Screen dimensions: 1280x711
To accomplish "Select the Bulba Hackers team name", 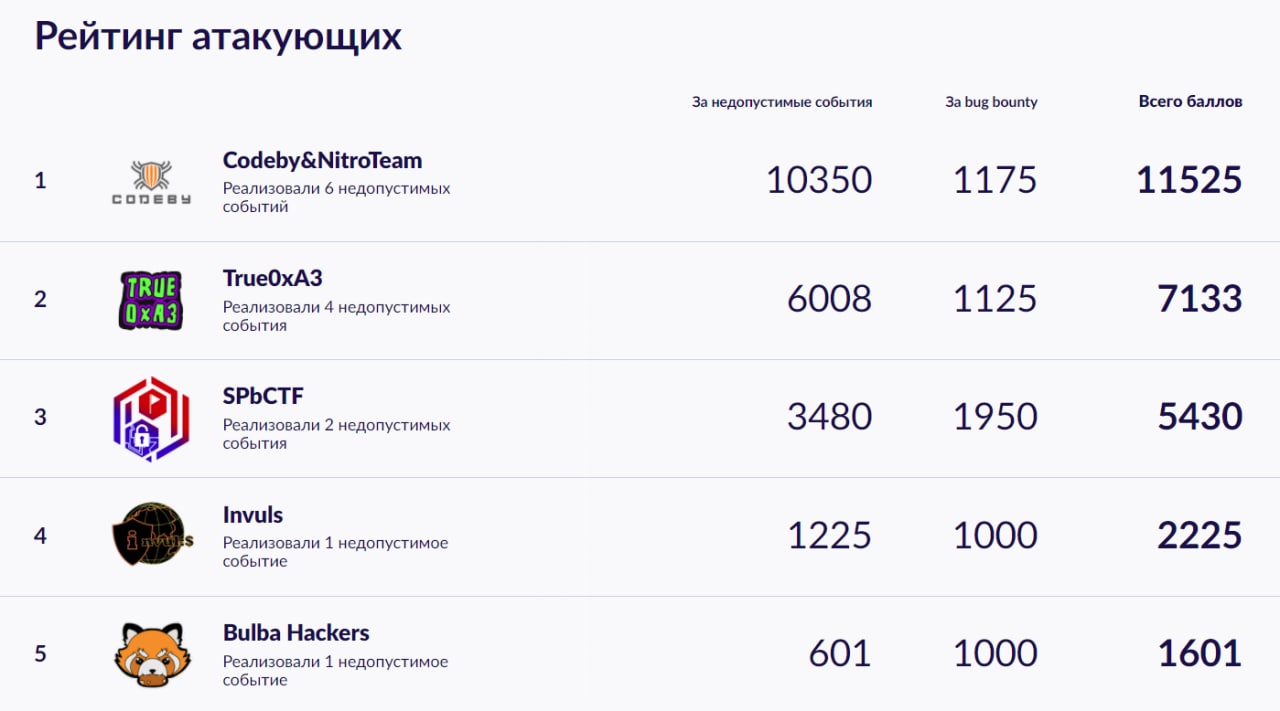I will 296,633.
